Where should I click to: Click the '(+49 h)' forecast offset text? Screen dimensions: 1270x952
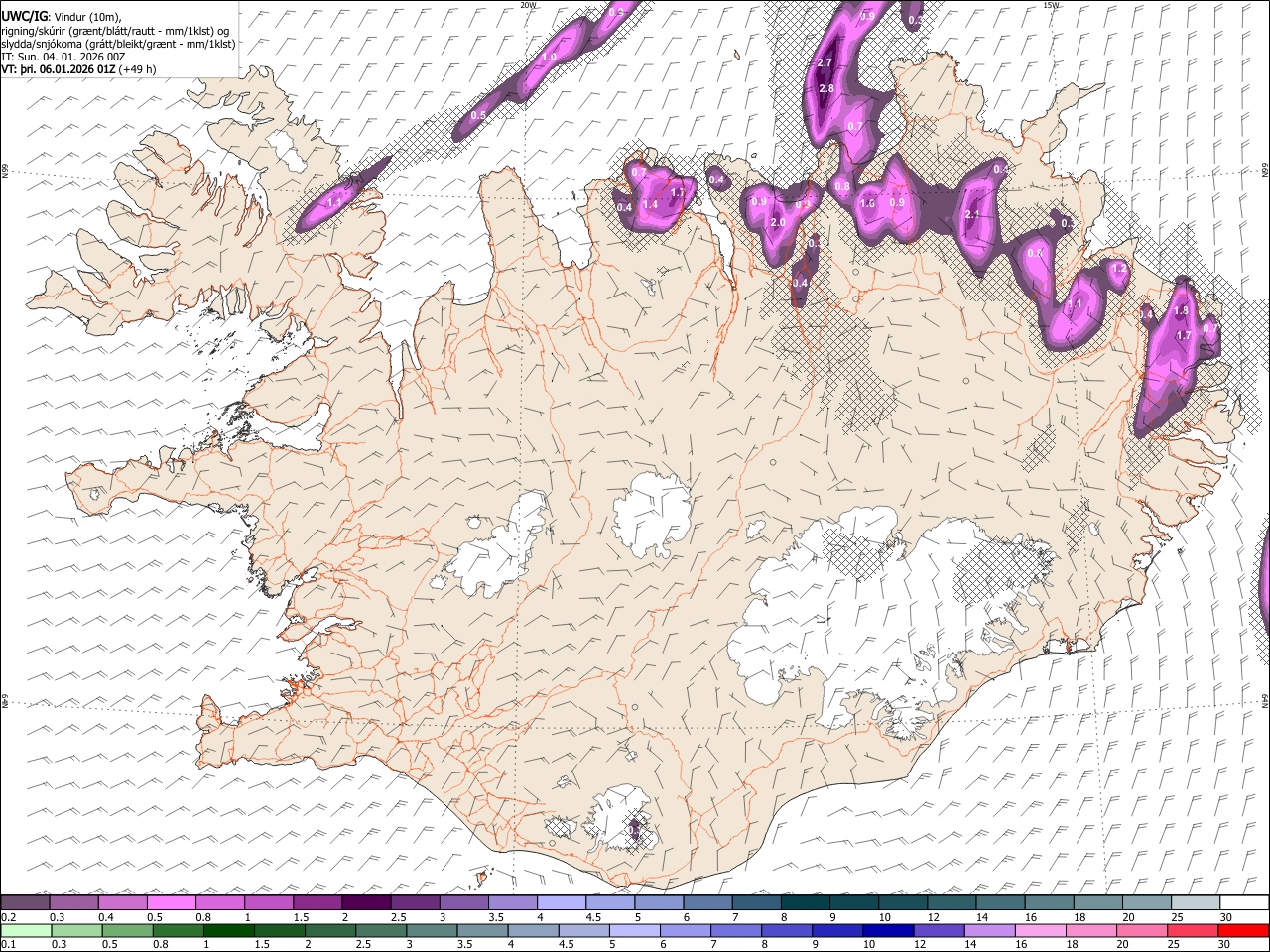(137, 69)
